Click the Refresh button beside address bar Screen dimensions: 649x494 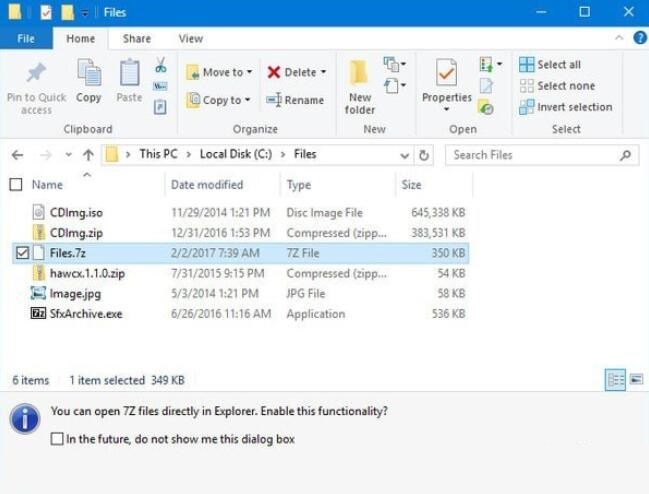pyautogui.click(x=424, y=156)
